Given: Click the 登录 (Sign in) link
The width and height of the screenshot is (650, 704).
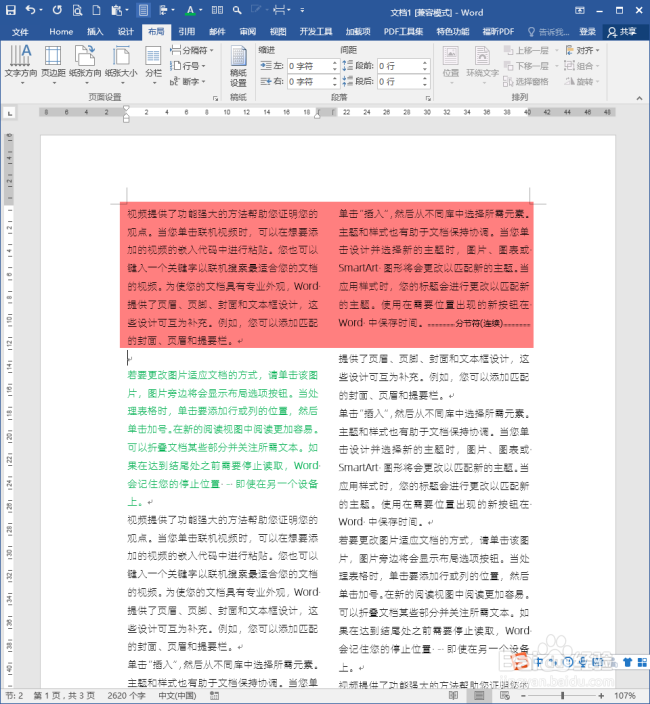Looking at the screenshot, I should tap(587, 32).
